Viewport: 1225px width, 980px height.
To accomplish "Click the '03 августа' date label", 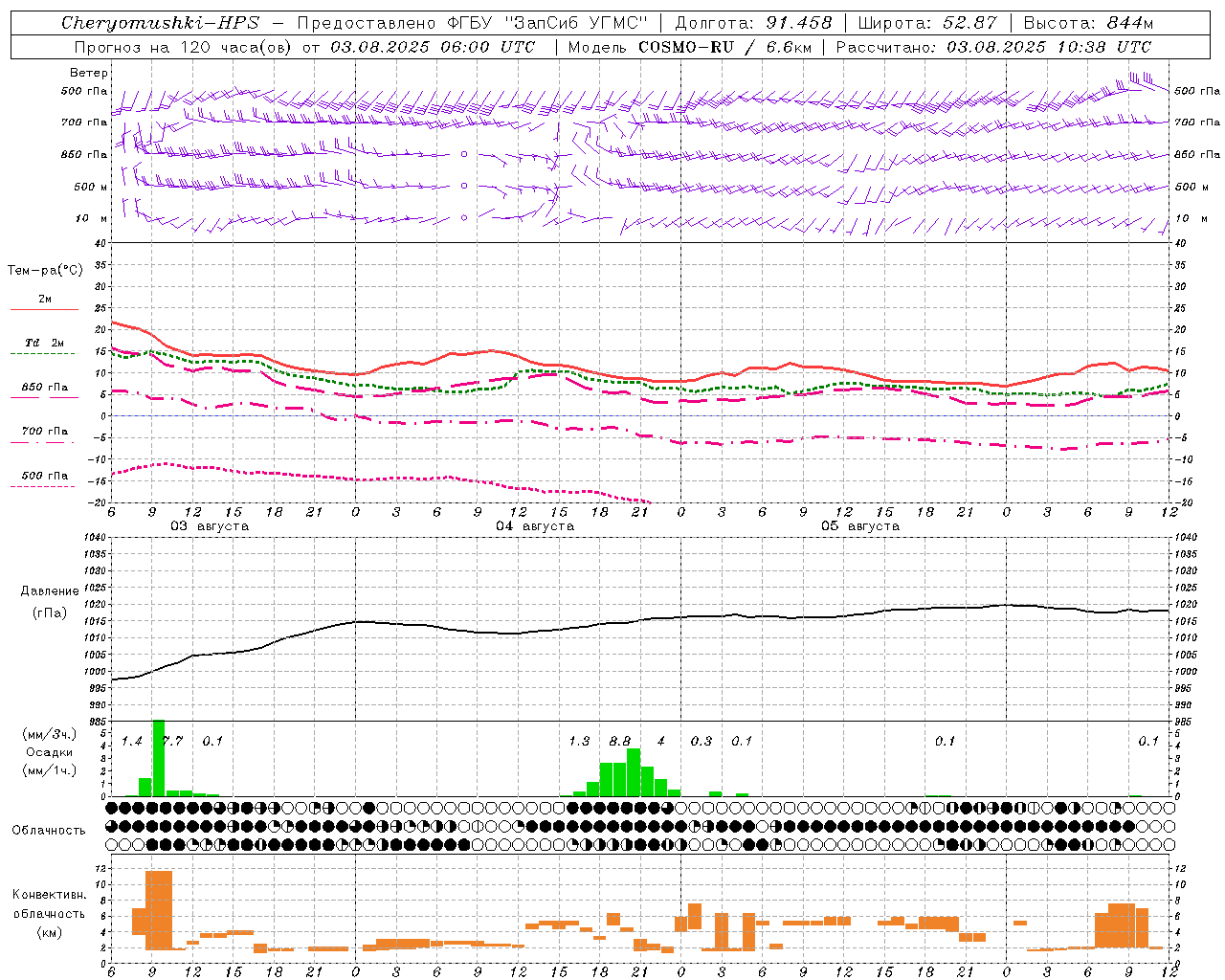I will 210,526.
